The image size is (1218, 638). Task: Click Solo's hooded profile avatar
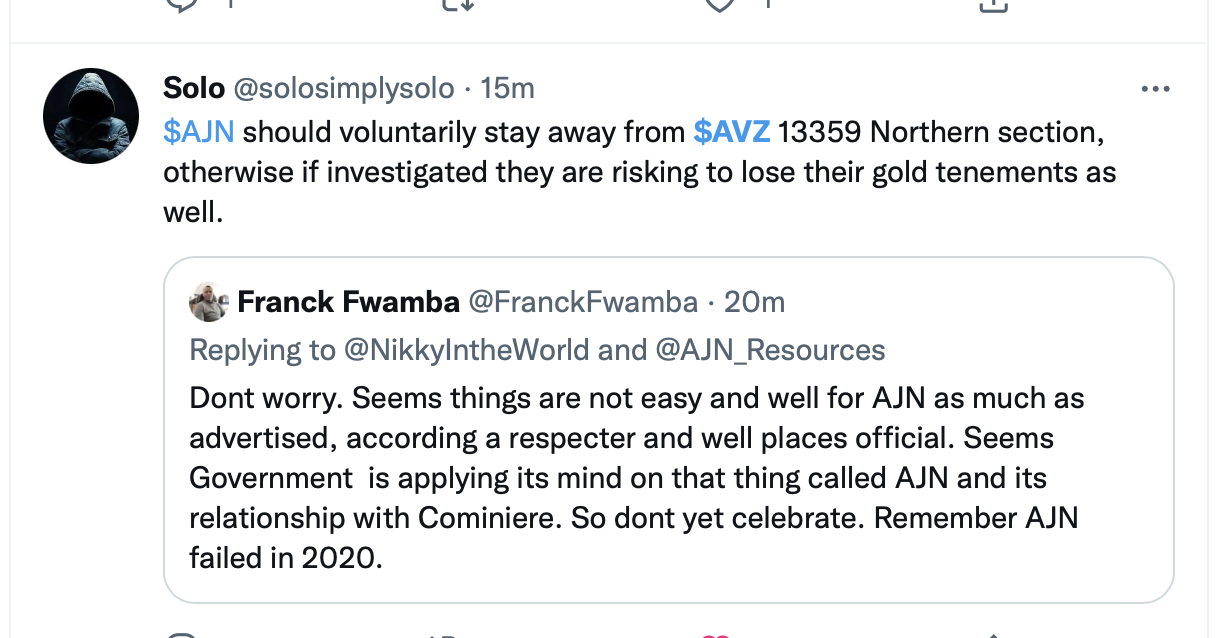click(x=91, y=116)
